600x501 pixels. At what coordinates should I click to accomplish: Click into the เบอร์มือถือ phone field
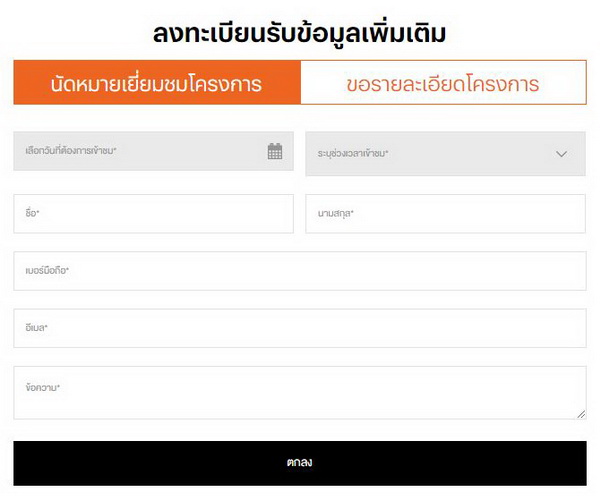click(x=300, y=271)
